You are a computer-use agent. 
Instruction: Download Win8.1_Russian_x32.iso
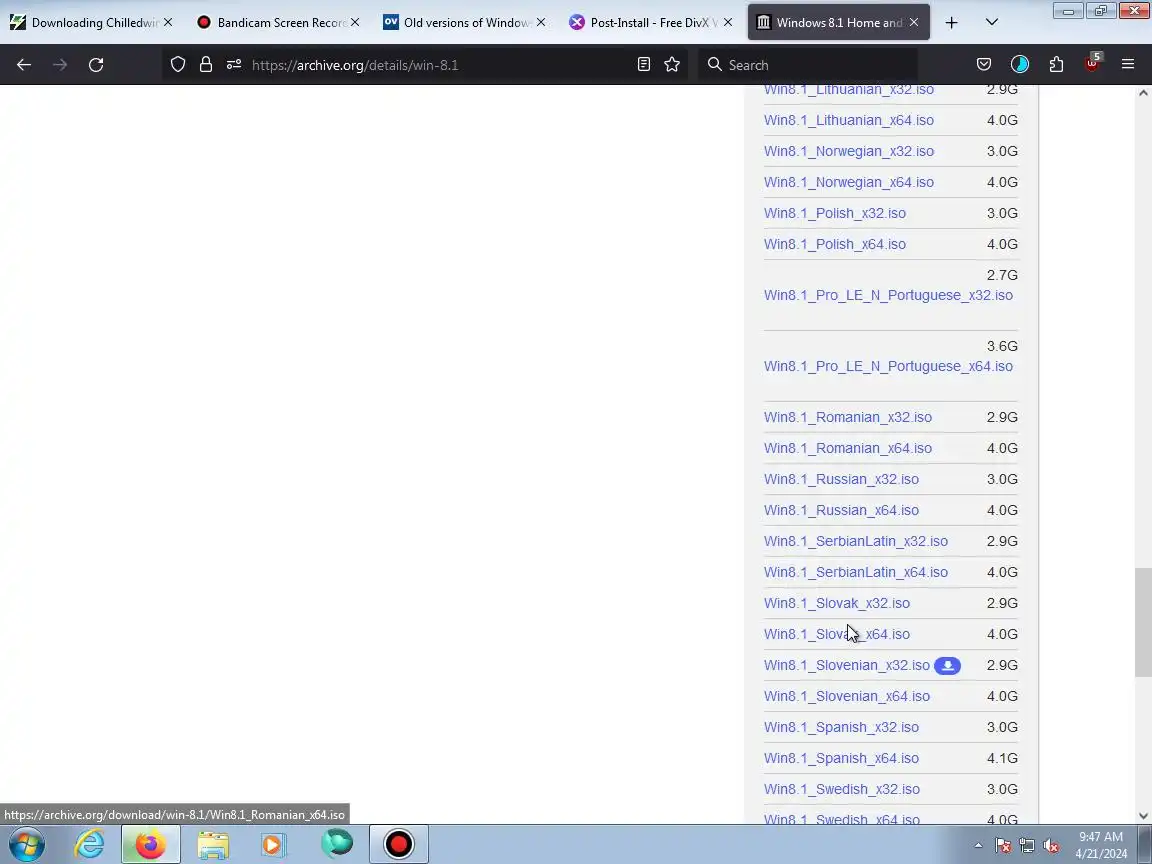[x=841, y=479]
